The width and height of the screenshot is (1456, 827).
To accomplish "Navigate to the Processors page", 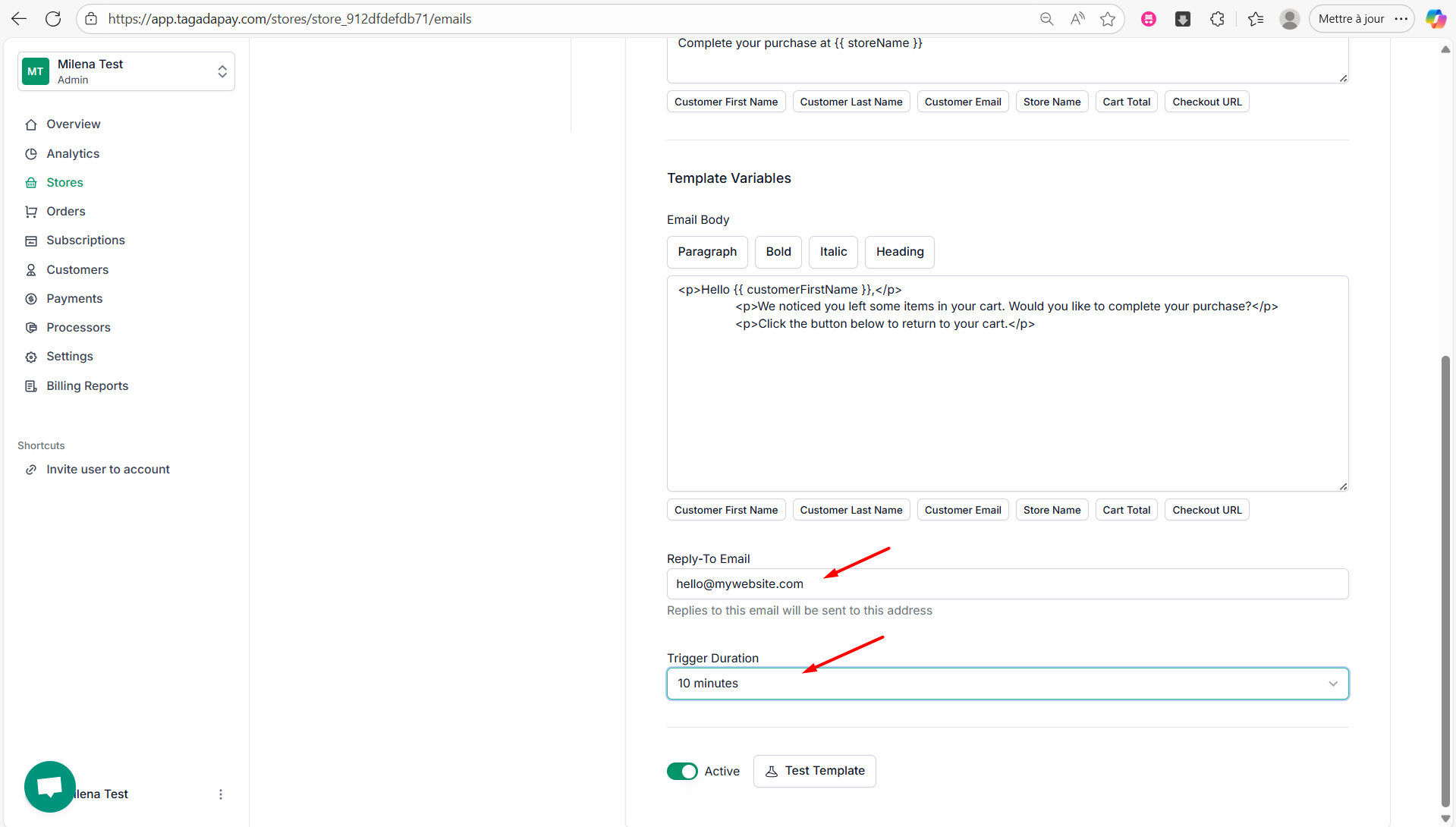I will click(78, 327).
